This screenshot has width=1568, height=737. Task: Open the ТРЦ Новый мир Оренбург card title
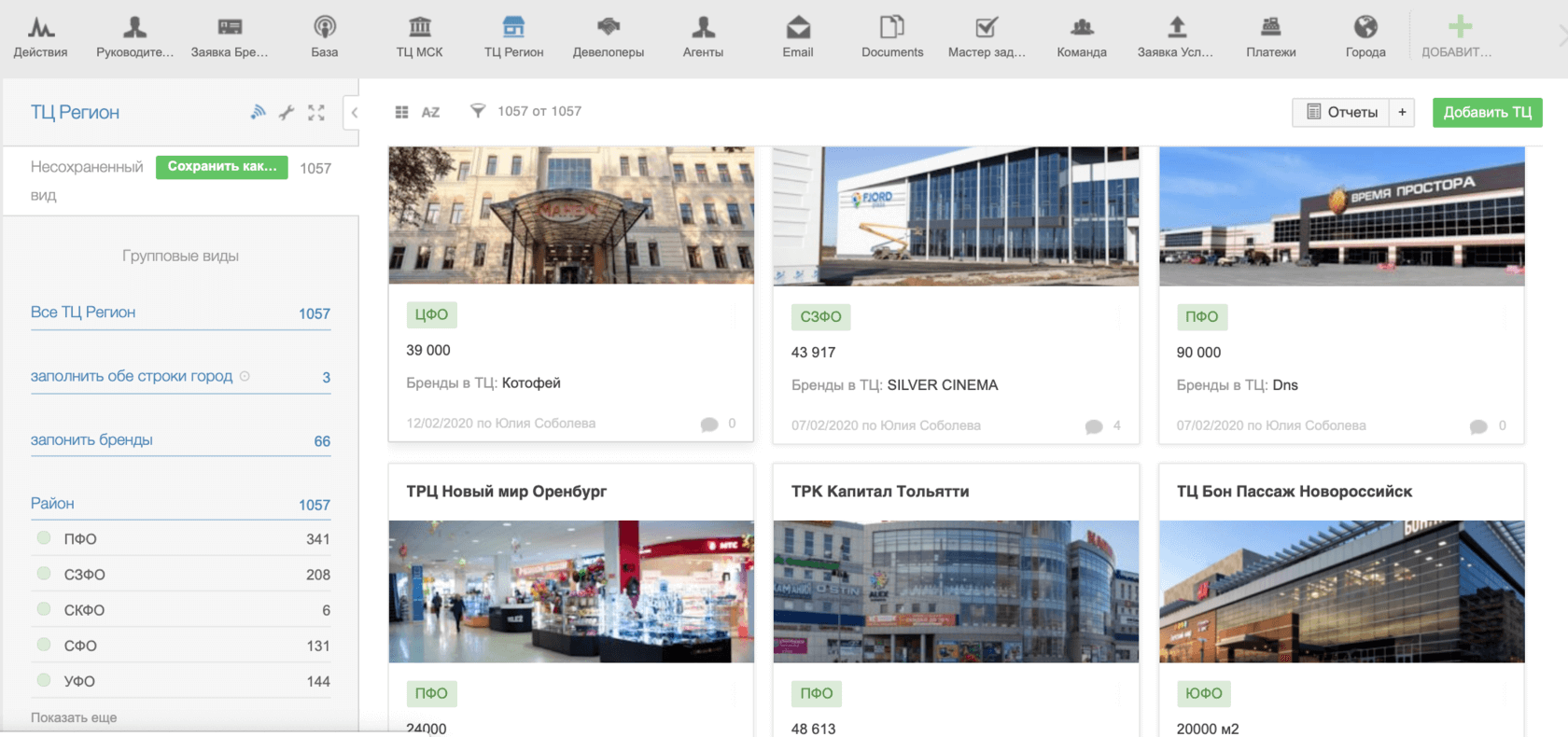point(507,491)
